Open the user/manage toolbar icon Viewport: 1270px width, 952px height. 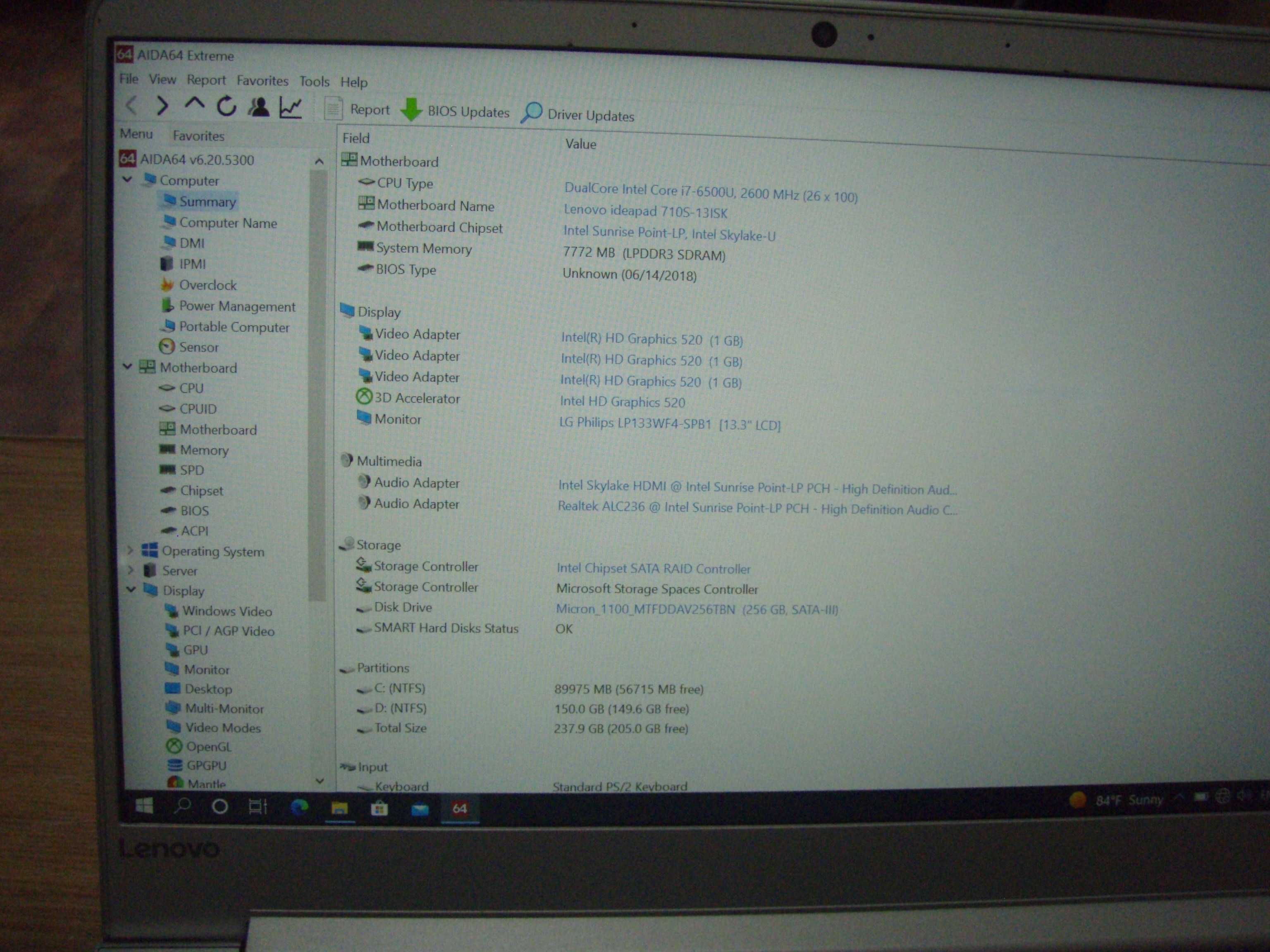(258, 107)
